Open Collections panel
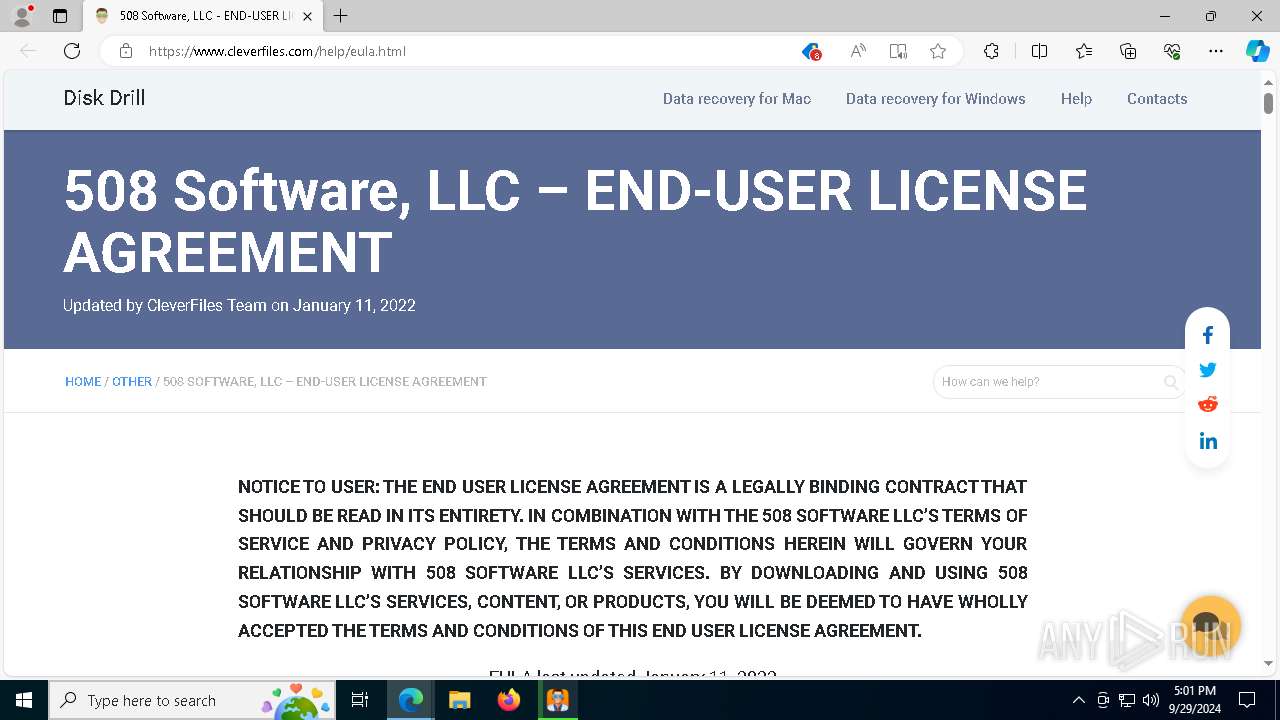 coord(1128,51)
